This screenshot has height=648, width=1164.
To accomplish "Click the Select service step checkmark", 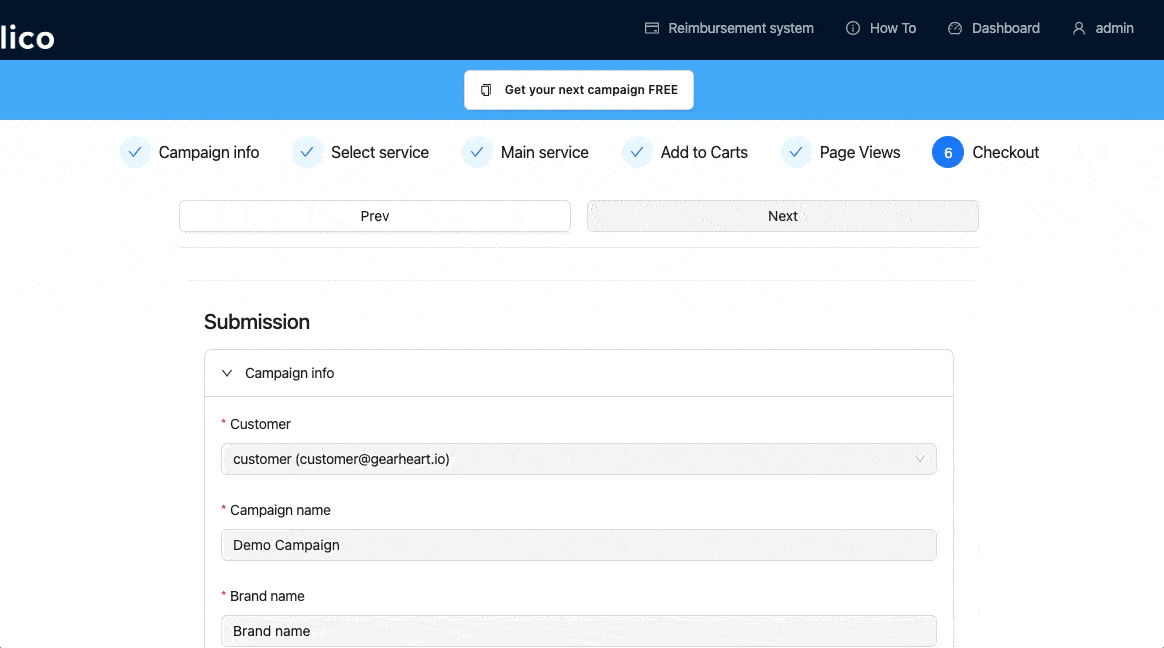I will click(307, 152).
